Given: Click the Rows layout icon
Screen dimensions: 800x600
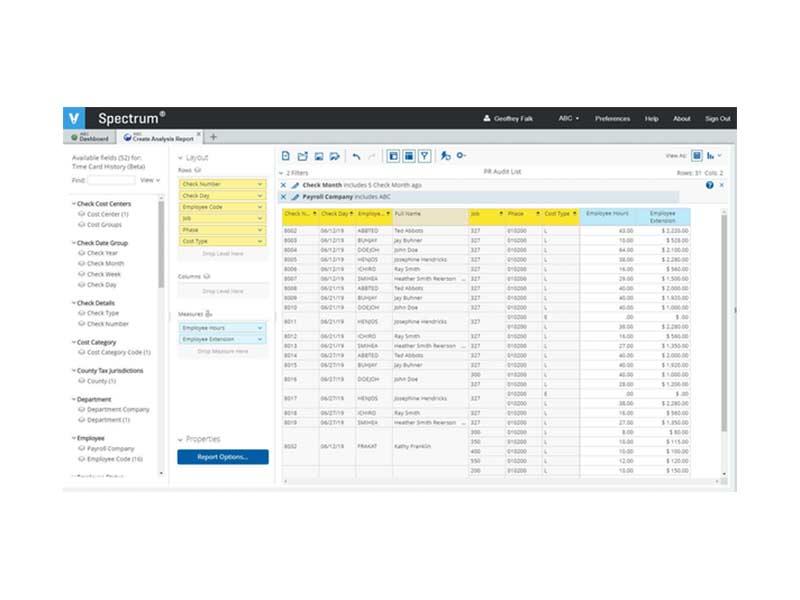Looking at the screenshot, I should click(x=198, y=170).
